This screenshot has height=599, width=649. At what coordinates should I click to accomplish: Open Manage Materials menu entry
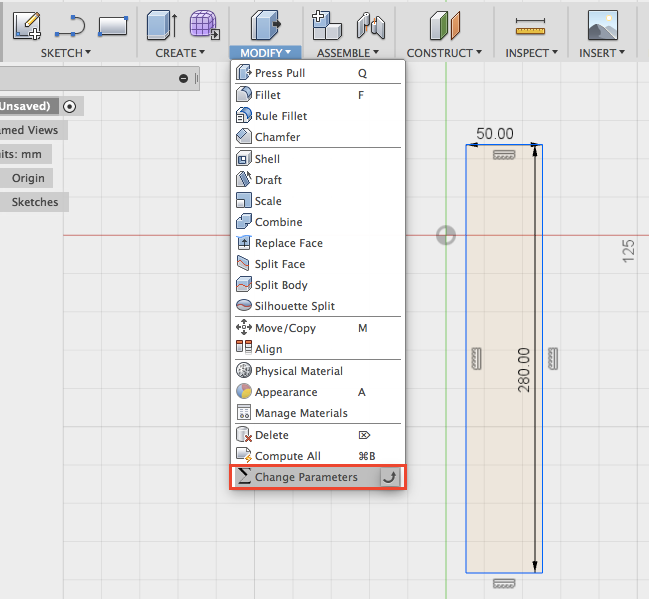tap(318, 413)
